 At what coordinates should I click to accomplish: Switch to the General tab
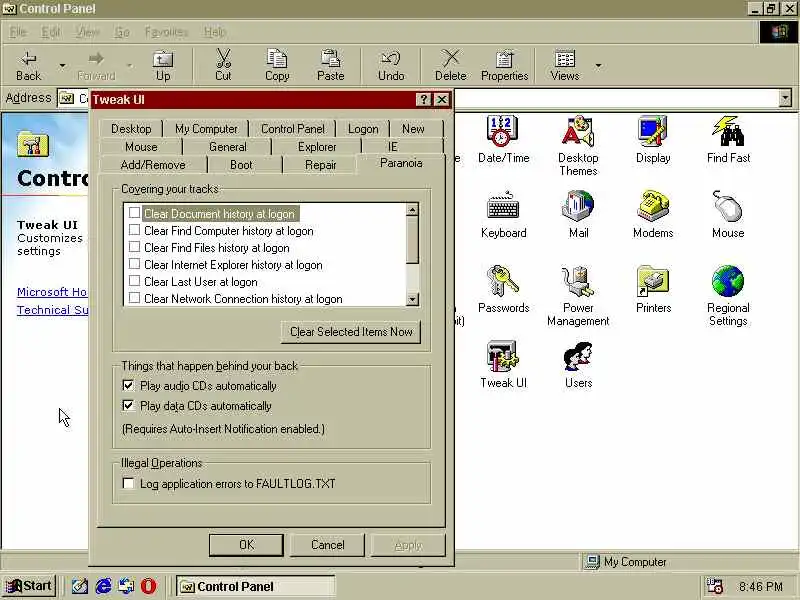[x=228, y=147]
